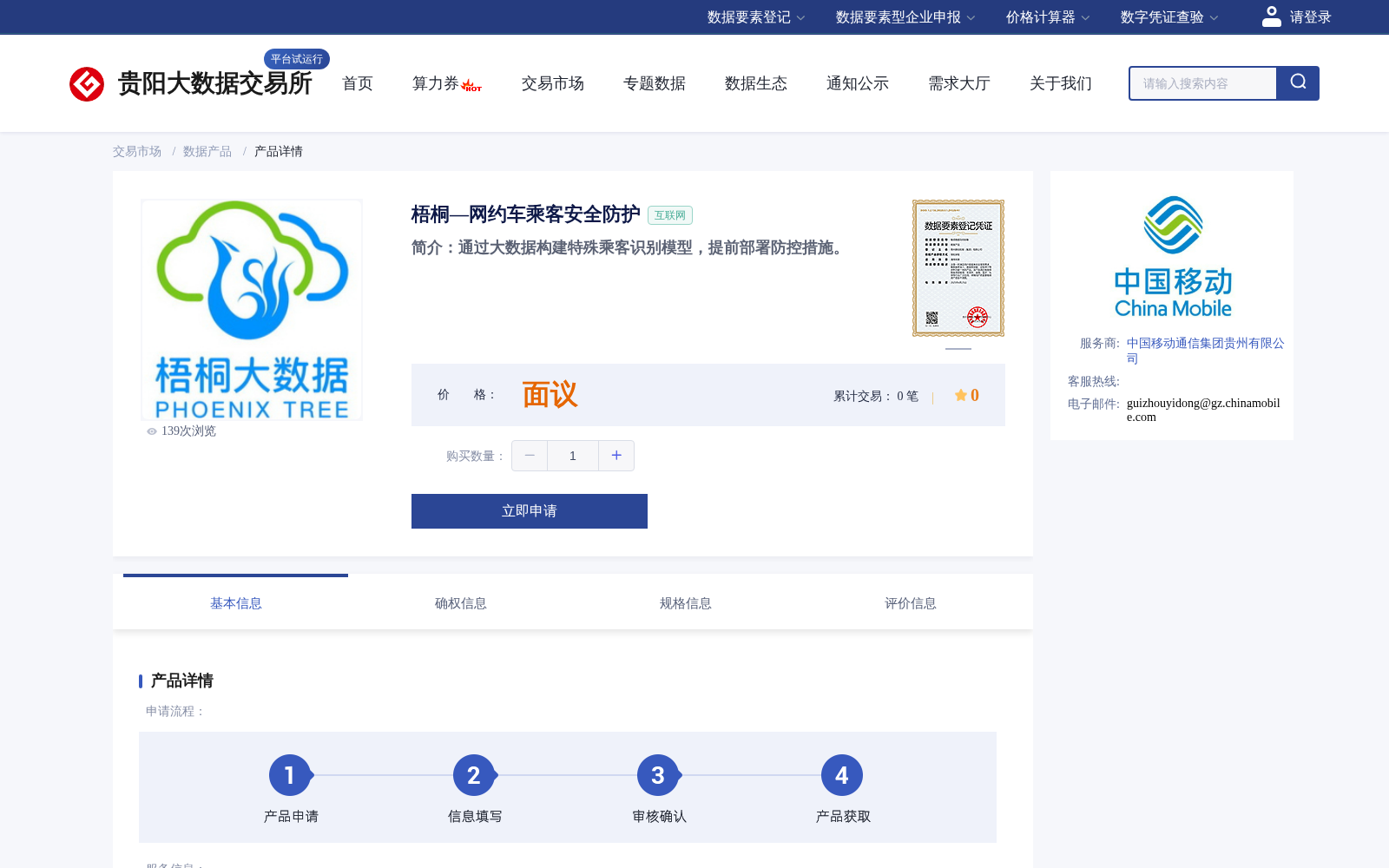Click the 互联网 category tag
The image size is (1389, 868).
pos(670,215)
